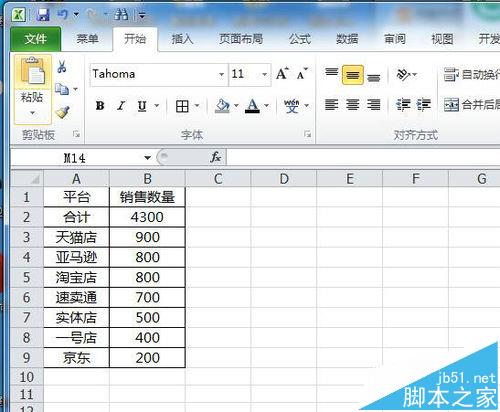Switch to the 页面布局 tab
Viewport: 500px width, 412px height.
tap(241, 39)
